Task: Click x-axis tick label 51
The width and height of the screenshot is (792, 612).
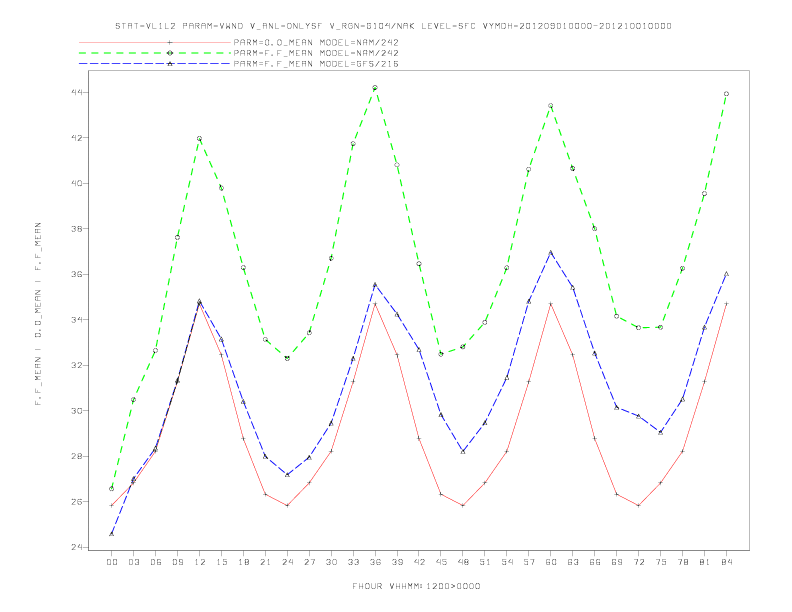Action: 485,562
